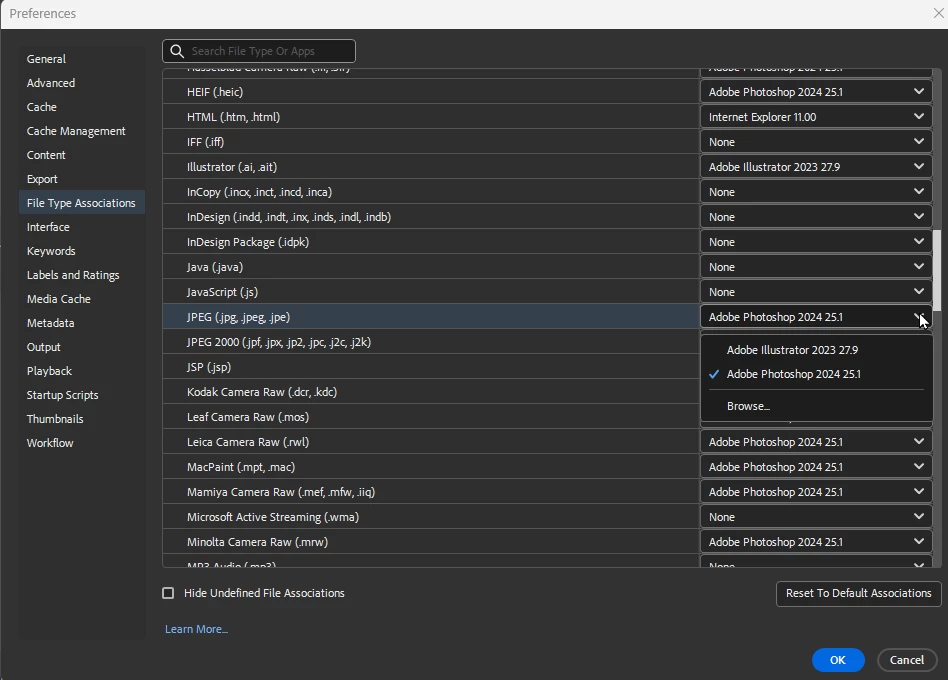The height and width of the screenshot is (680, 948).
Task: Switch to Advanced preferences
Action: [51, 83]
